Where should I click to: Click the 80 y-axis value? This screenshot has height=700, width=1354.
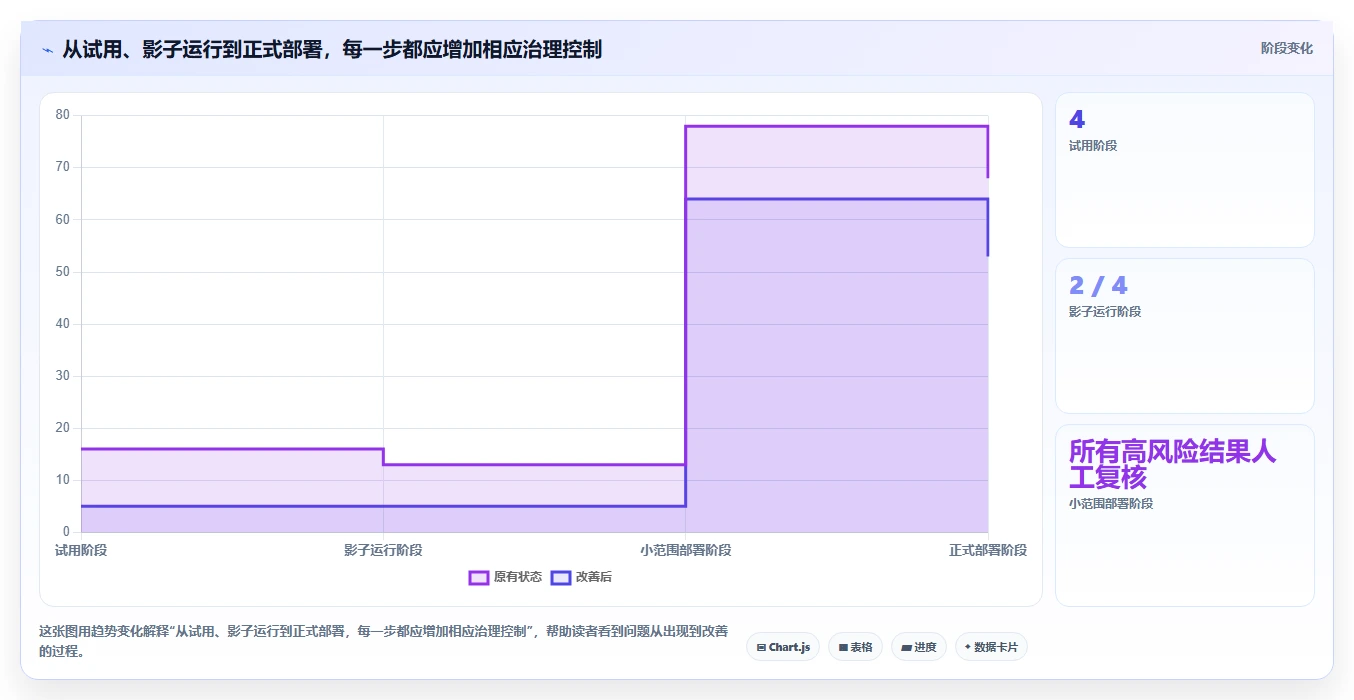63,115
